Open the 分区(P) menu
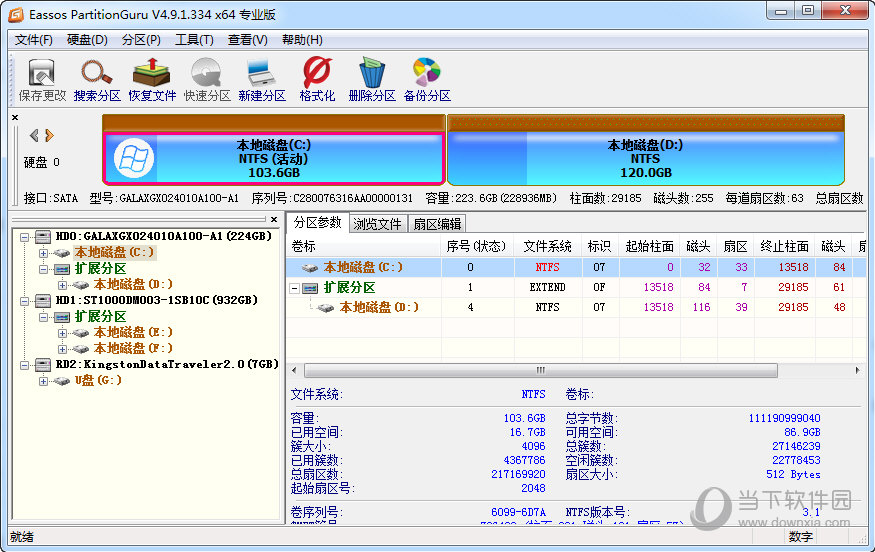 140,40
